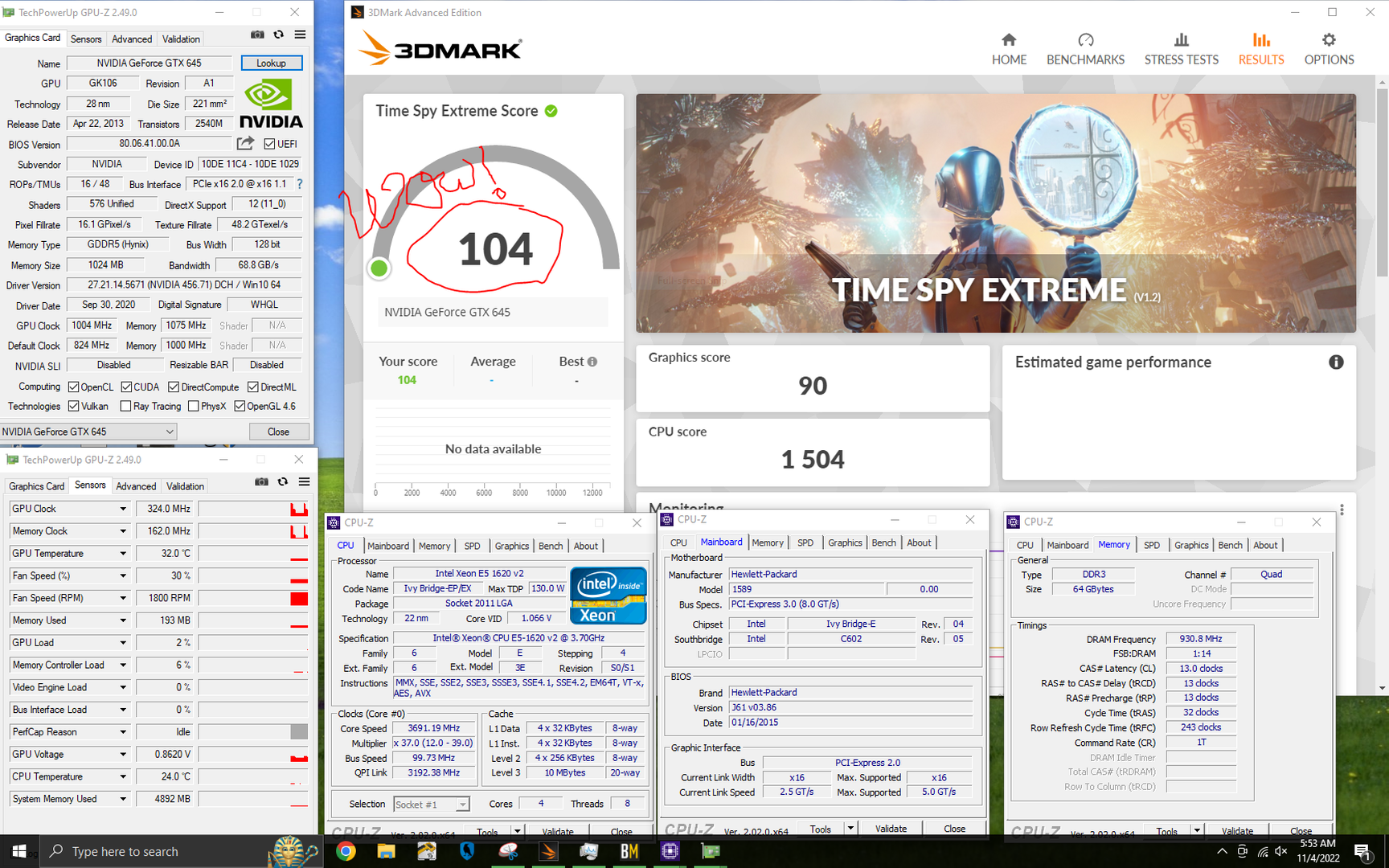
Task: Switch to Validation tab in GPU-Z Sensors window
Action: tap(185, 486)
